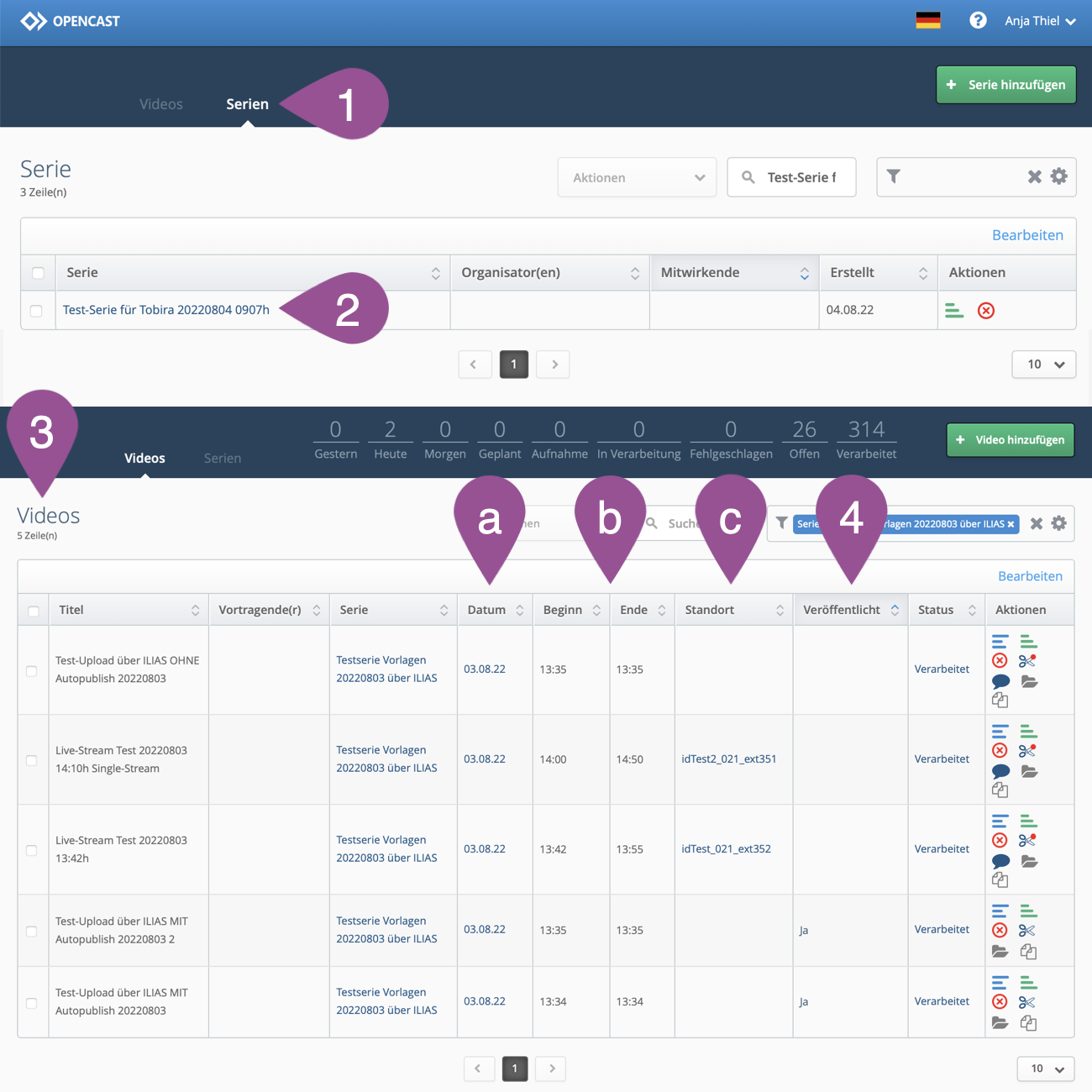1092x1092 pixels.
Task: Click delete icon for last video row
Action: (x=1000, y=1002)
